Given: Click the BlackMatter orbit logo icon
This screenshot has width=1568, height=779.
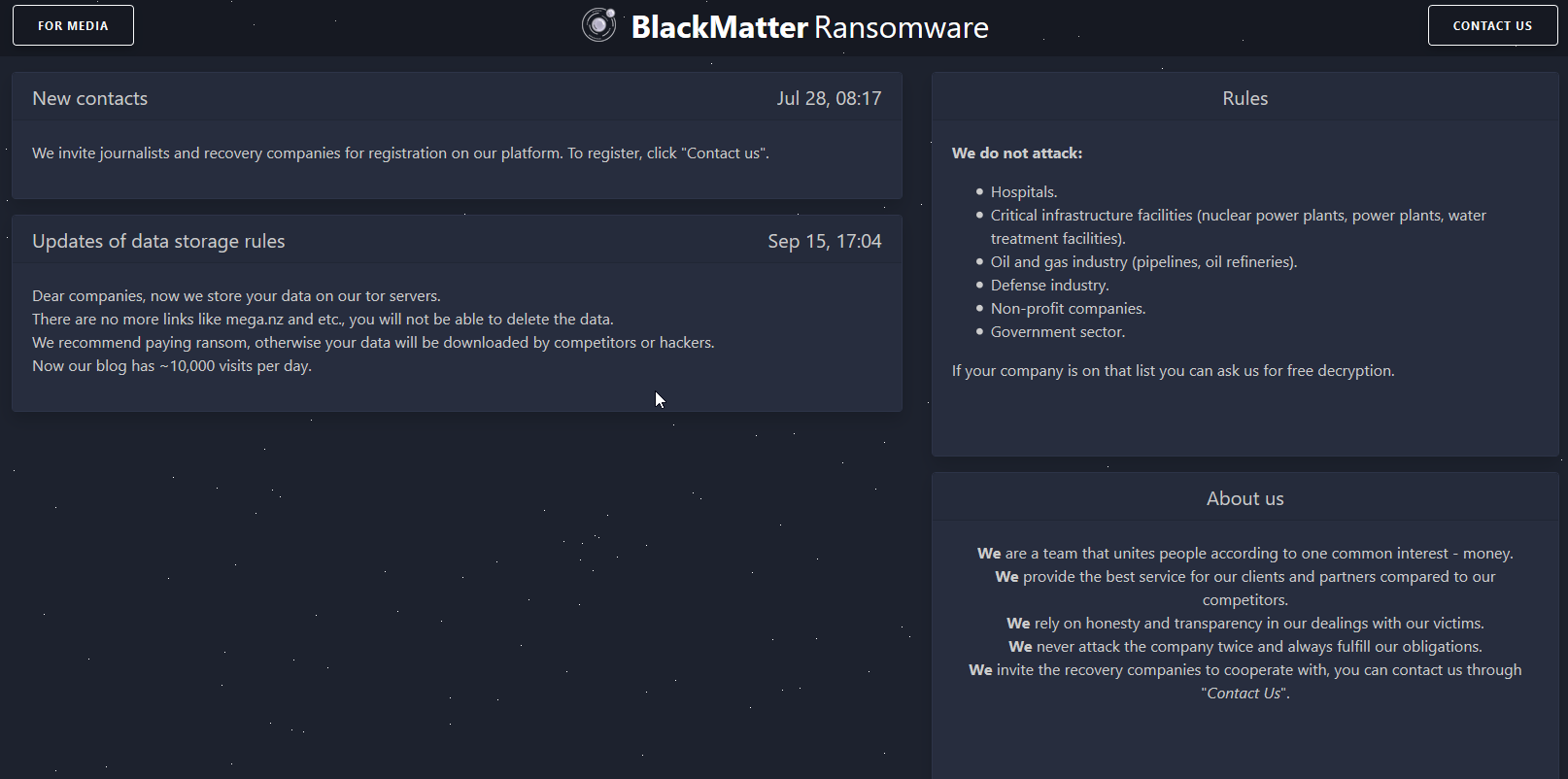Looking at the screenshot, I should coord(598,25).
